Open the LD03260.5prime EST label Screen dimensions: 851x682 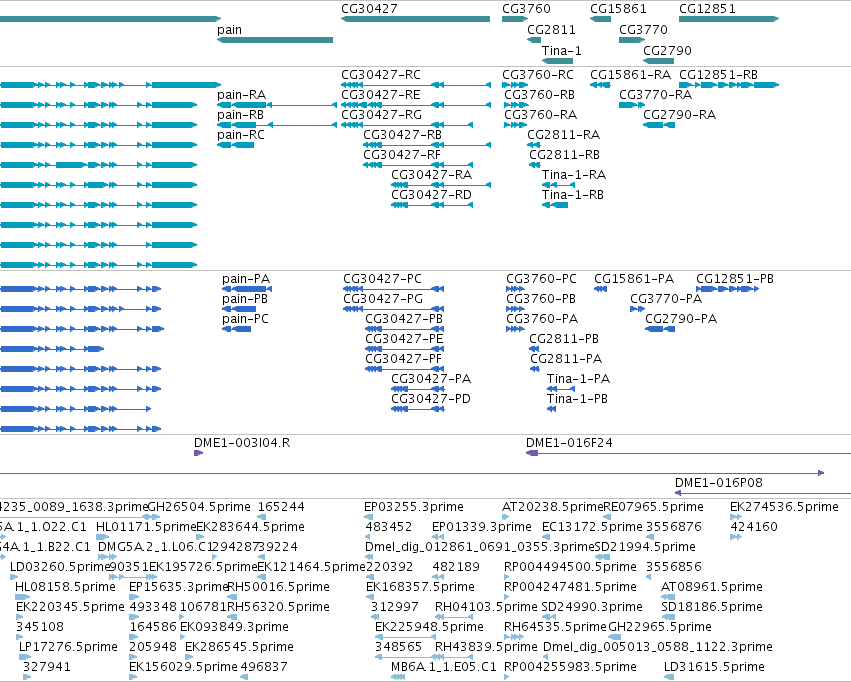pyautogui.click(x=60, y=567)
